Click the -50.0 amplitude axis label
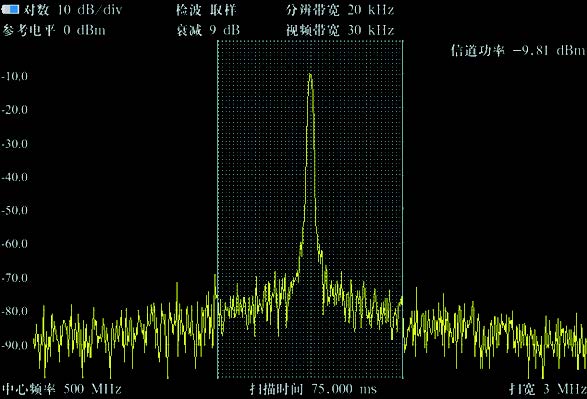The height and width of the screenshot is (399, 587). click(x=15, y=210)
